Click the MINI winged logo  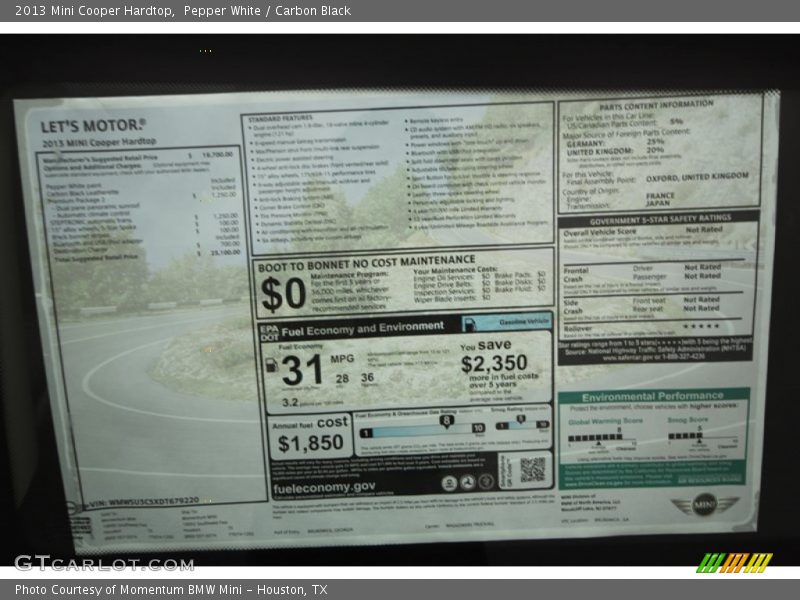(x=705, y=505)
